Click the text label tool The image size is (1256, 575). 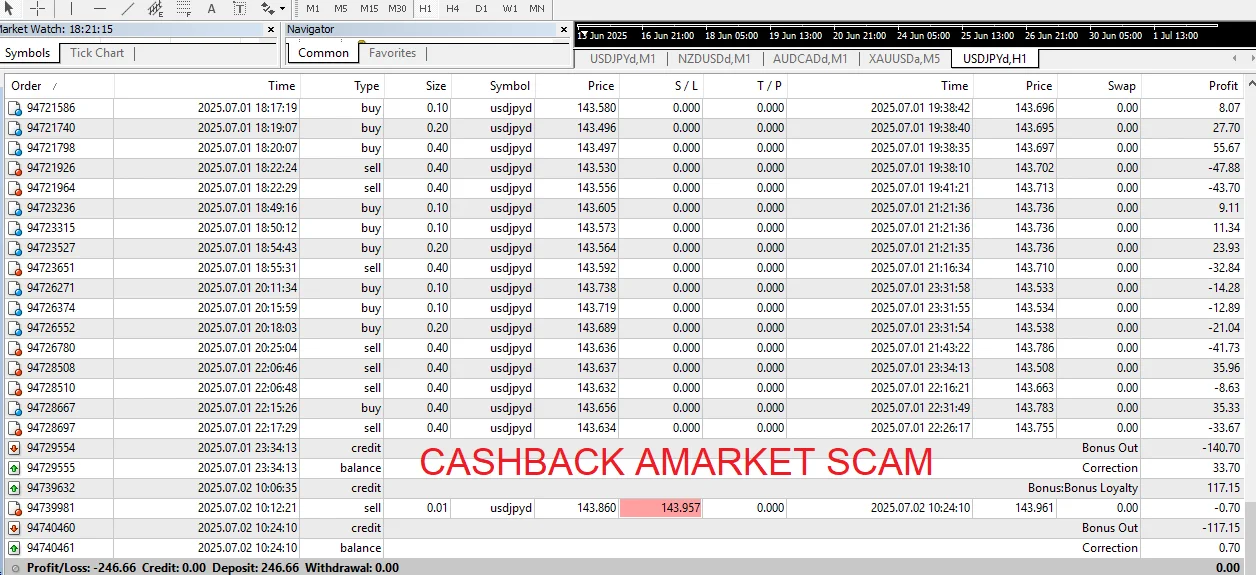(239, 8)
